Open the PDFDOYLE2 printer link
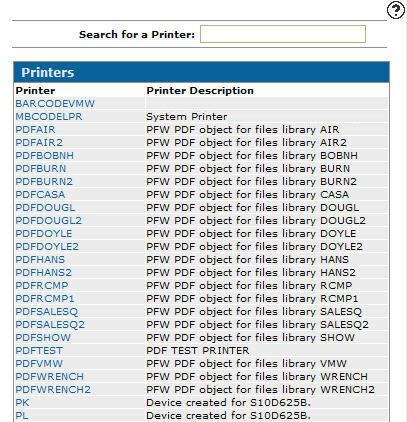407x422 pixels. point(47,247)
